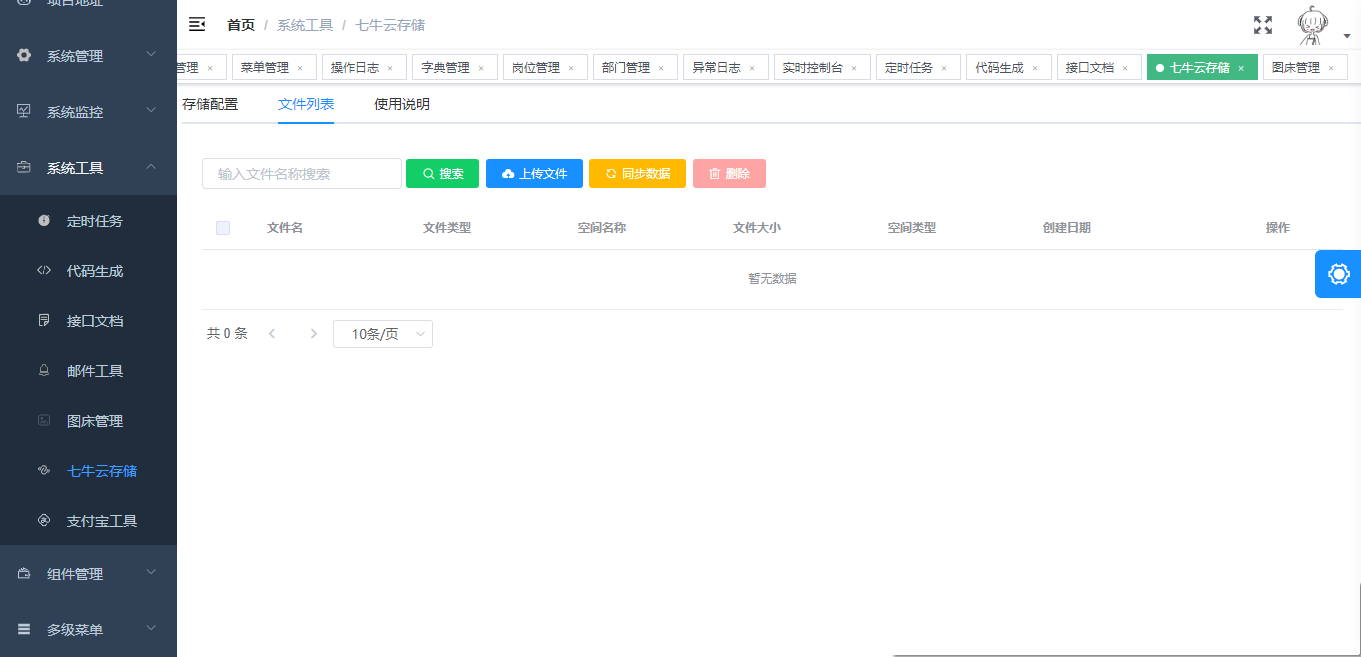This screenshot has height=657, width=1361.
Task: Close the 图床管理 tab
Action: point(1331,68)
